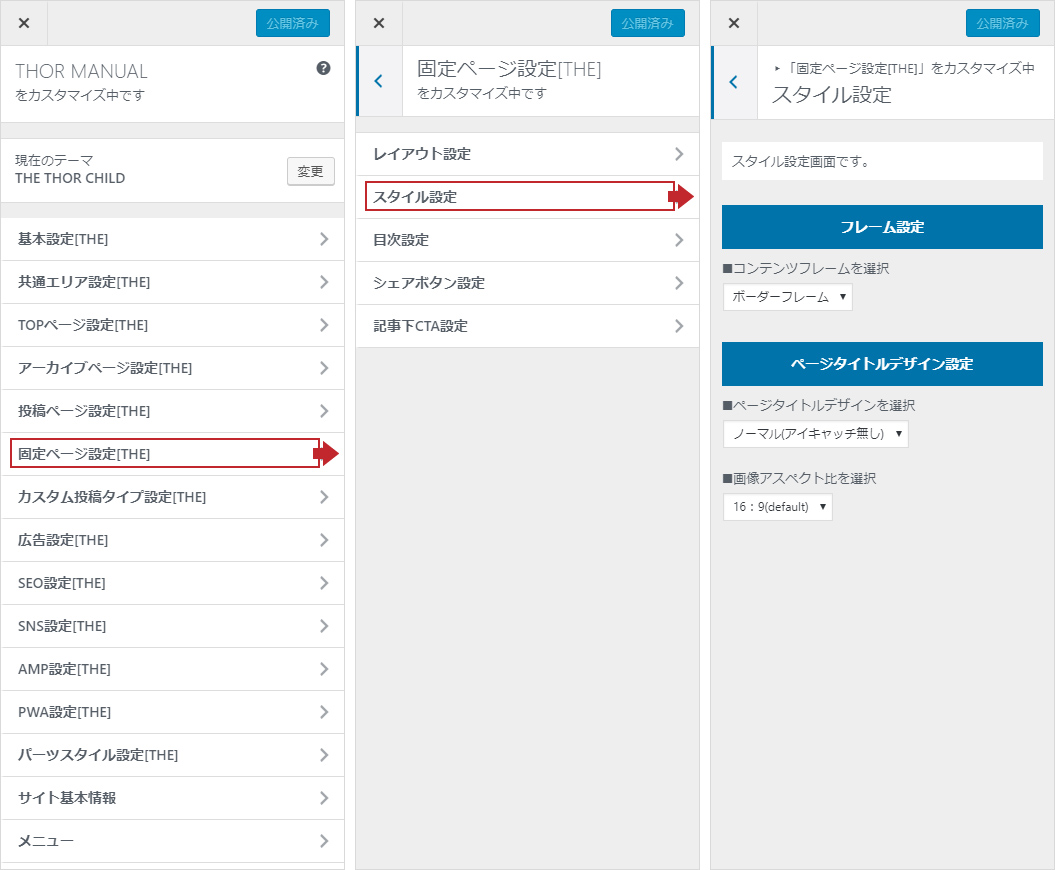
Task: Click chevron beside 広告設定[THE]
Action: 324,540
